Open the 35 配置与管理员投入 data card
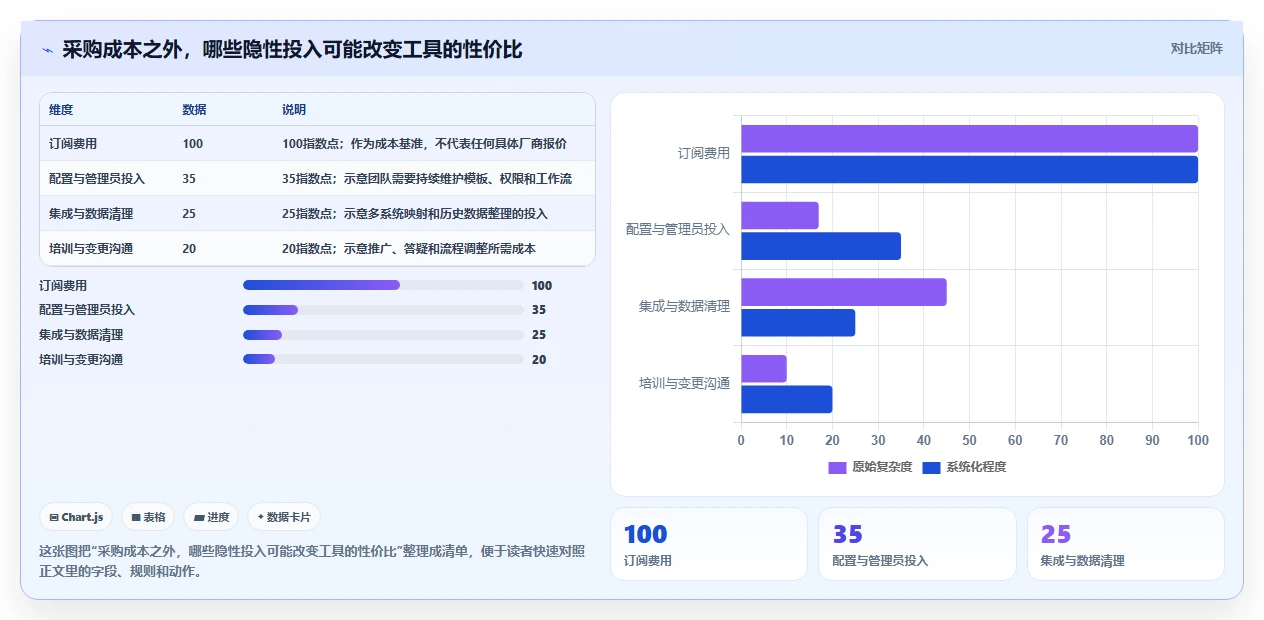The width and height of the screenshot is (1264, 620). point(917,544)
